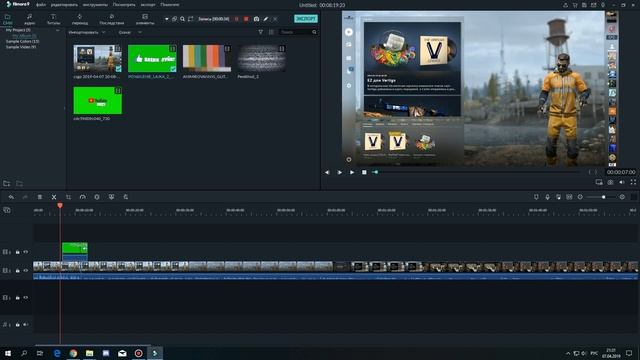Open the Green Screen tool icon
This screenshot has width=640, height=360.
[x=111, y=197]
